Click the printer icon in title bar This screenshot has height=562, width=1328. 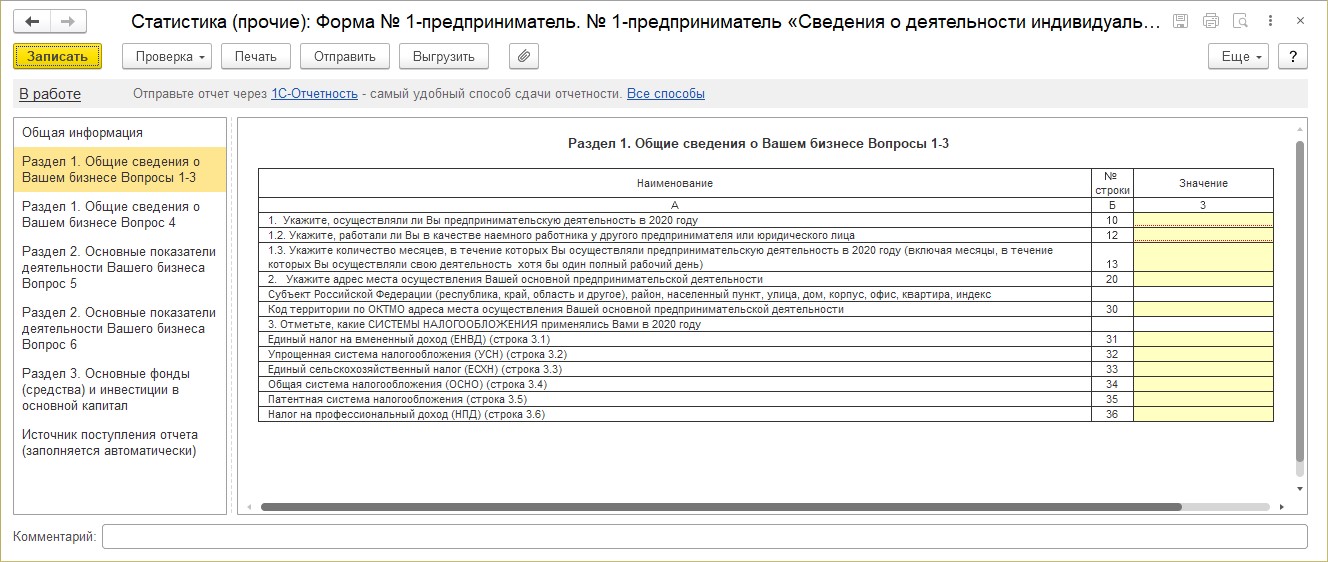coord(1211,21)
